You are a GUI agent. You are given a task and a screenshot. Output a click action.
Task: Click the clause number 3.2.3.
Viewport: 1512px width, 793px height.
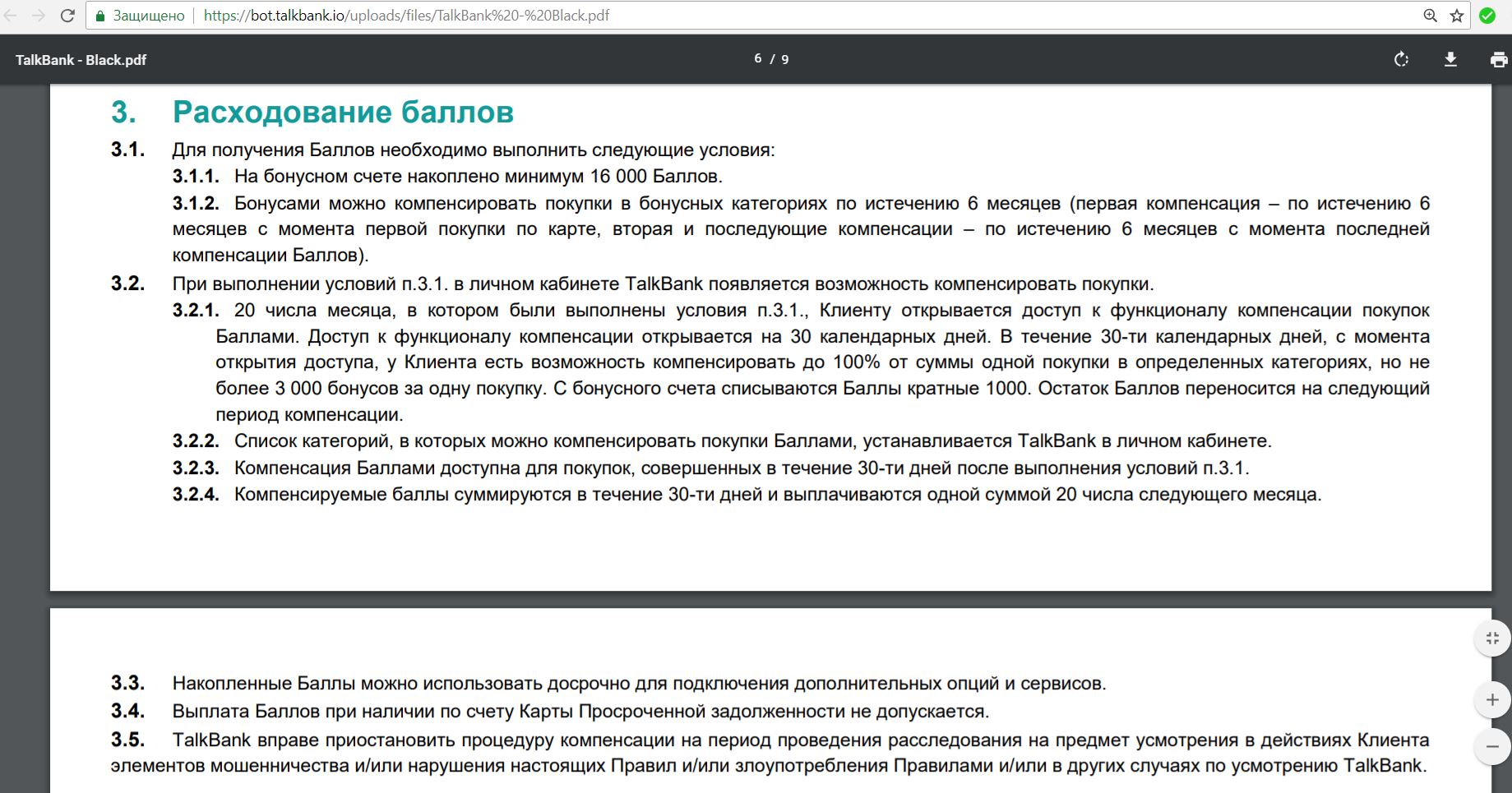pyautogui.click(x=196, y=468)
